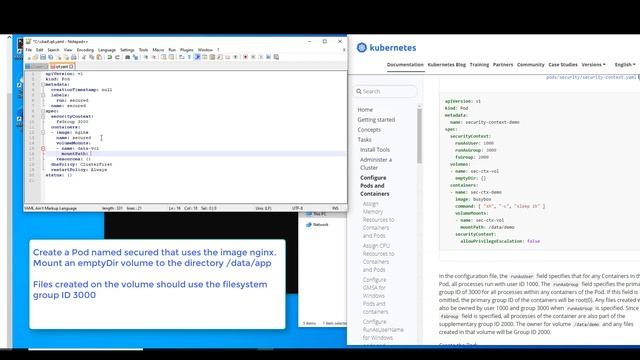Click the Save All icon in Notepad++ toolbar
Screen dimensions: 640x360
coord(51,57)
